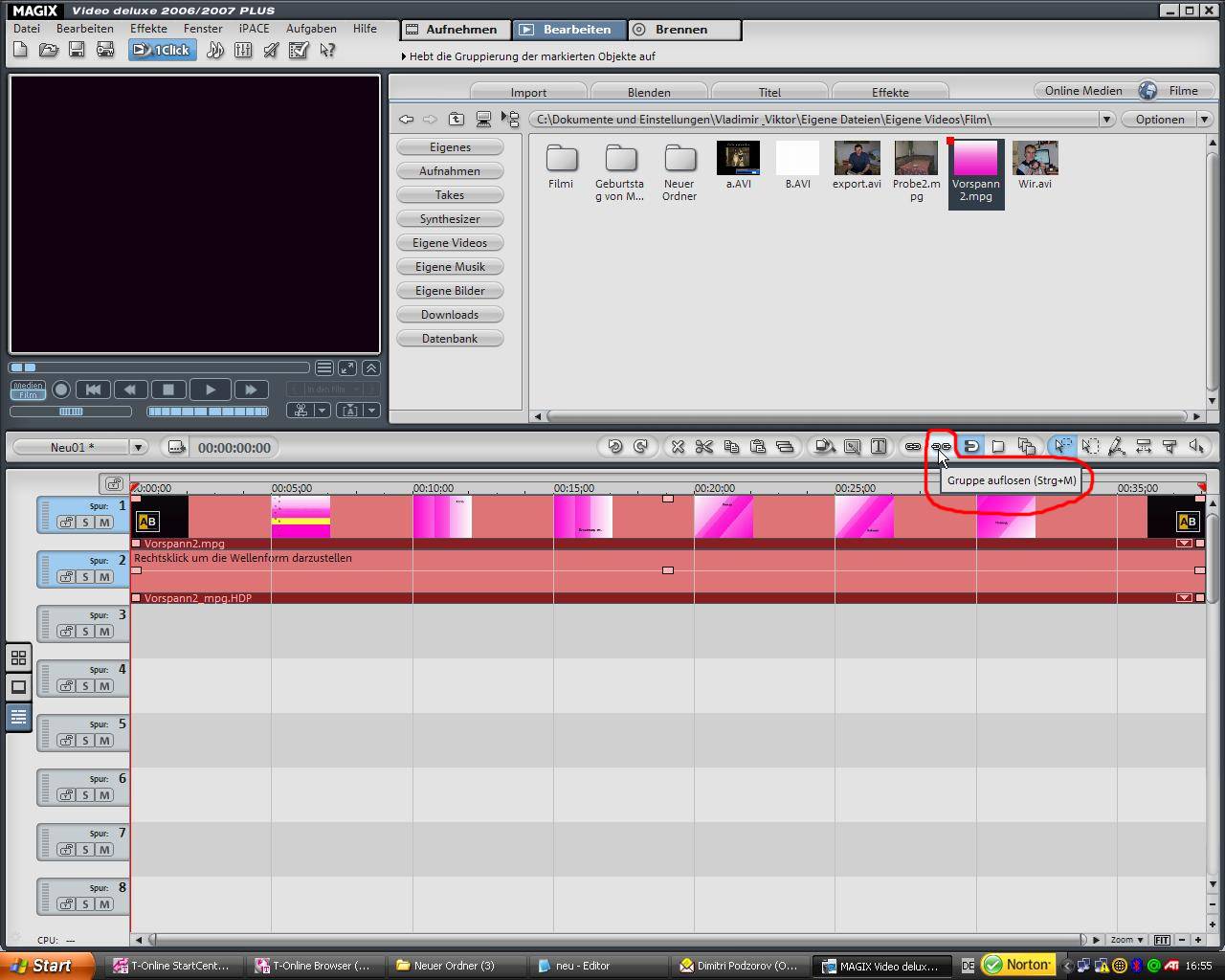Open the Effekte menu
1225x980 pixels.
[x=148, y=29]
